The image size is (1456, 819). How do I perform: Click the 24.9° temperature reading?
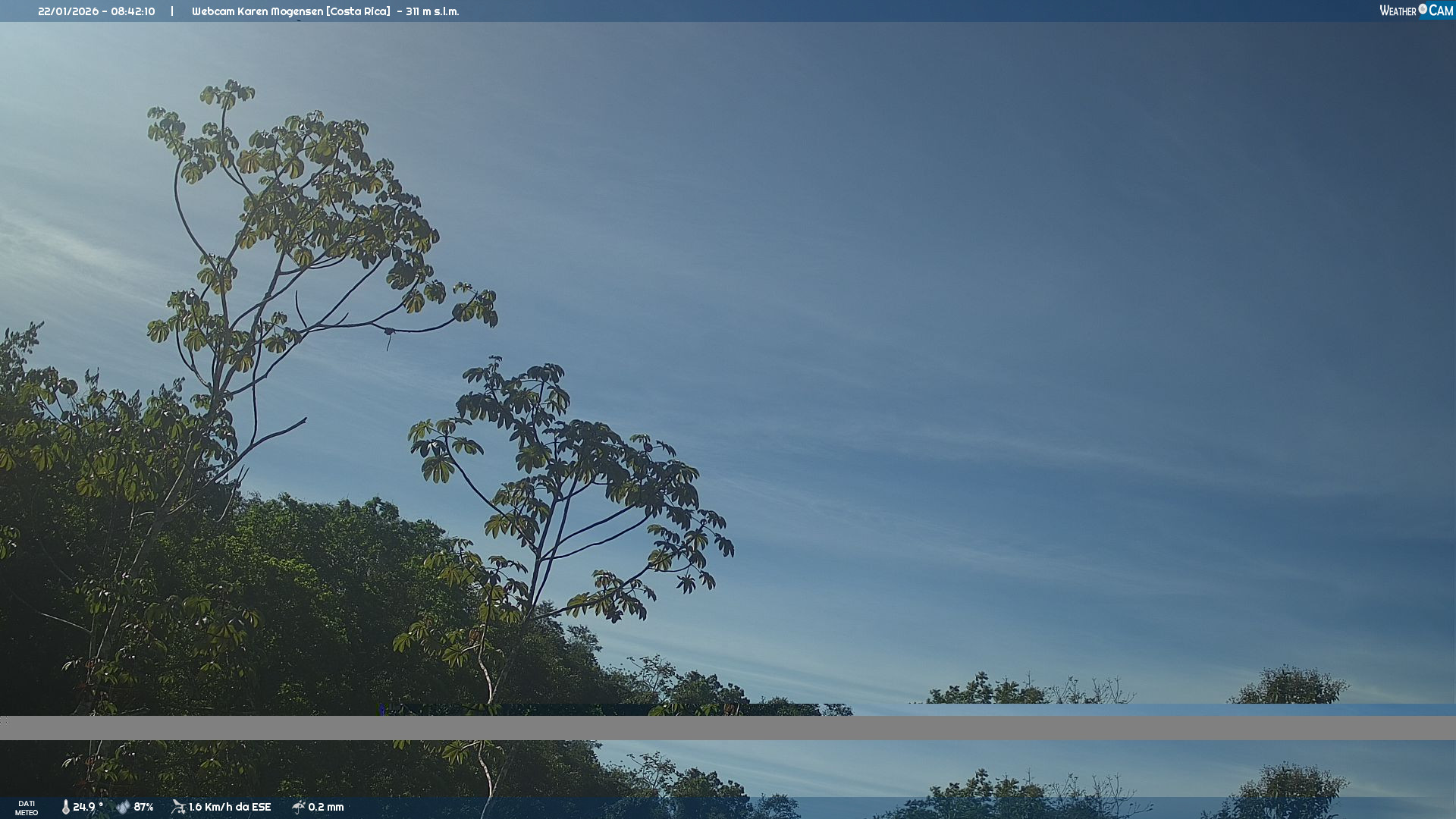pos(87,807)
